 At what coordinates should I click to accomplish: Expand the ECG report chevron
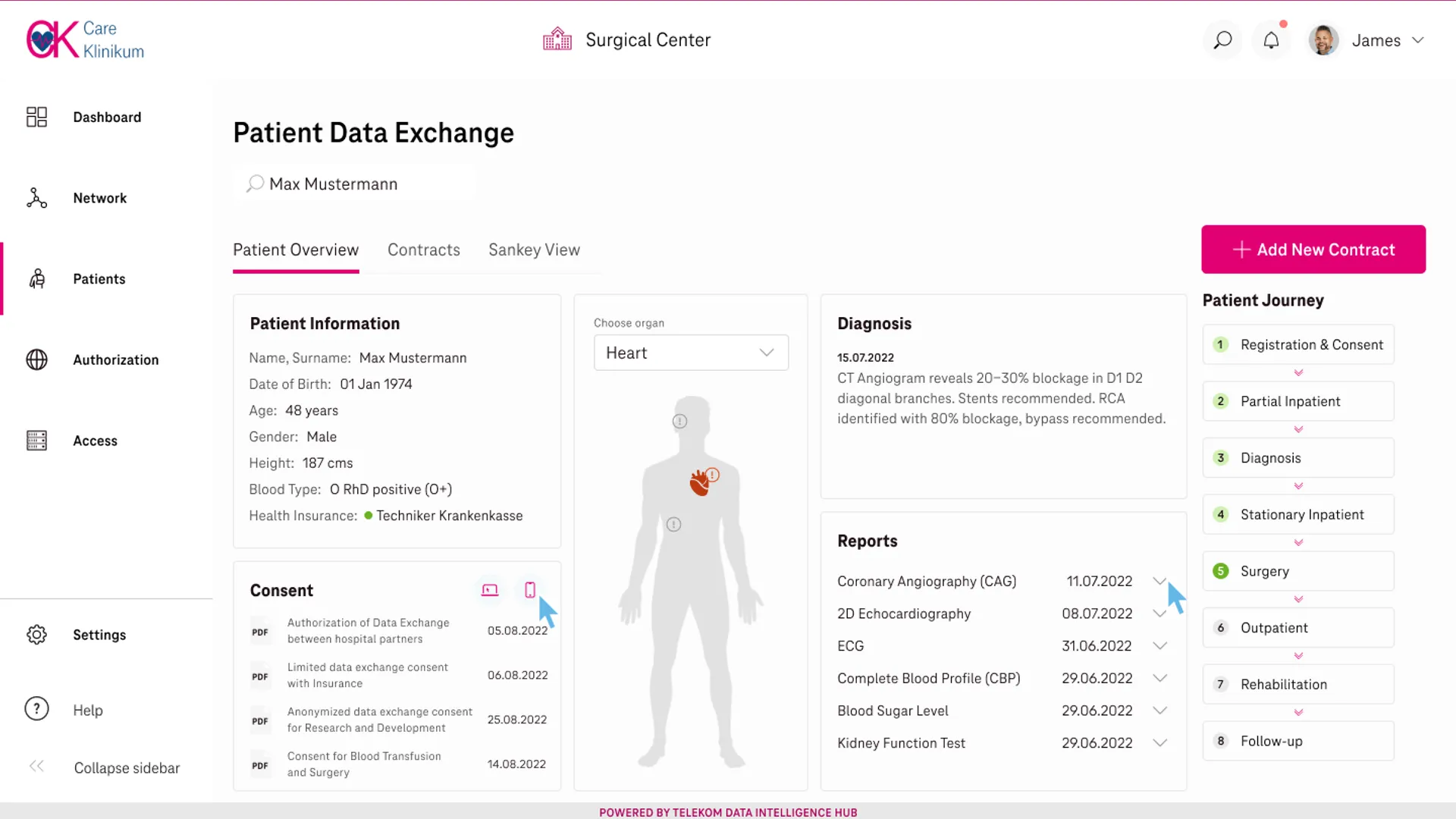[1159, 646]
